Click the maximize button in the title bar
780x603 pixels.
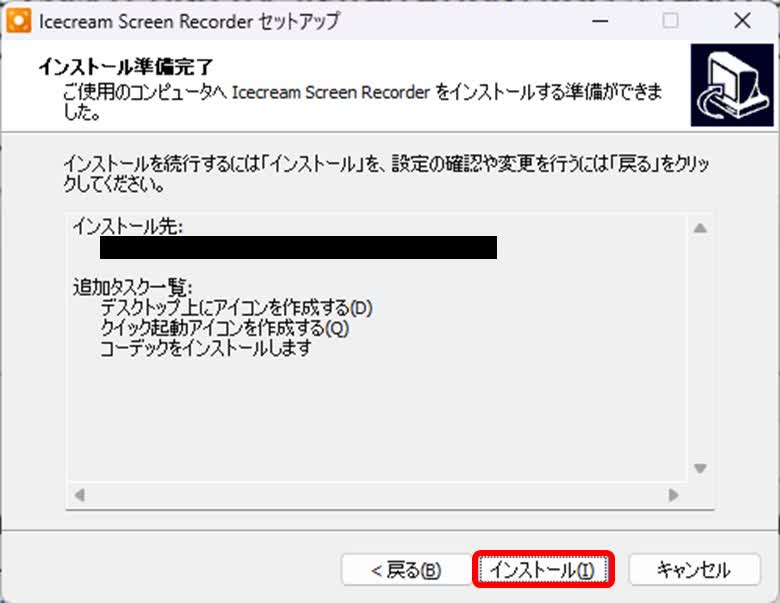coord(671,21)
